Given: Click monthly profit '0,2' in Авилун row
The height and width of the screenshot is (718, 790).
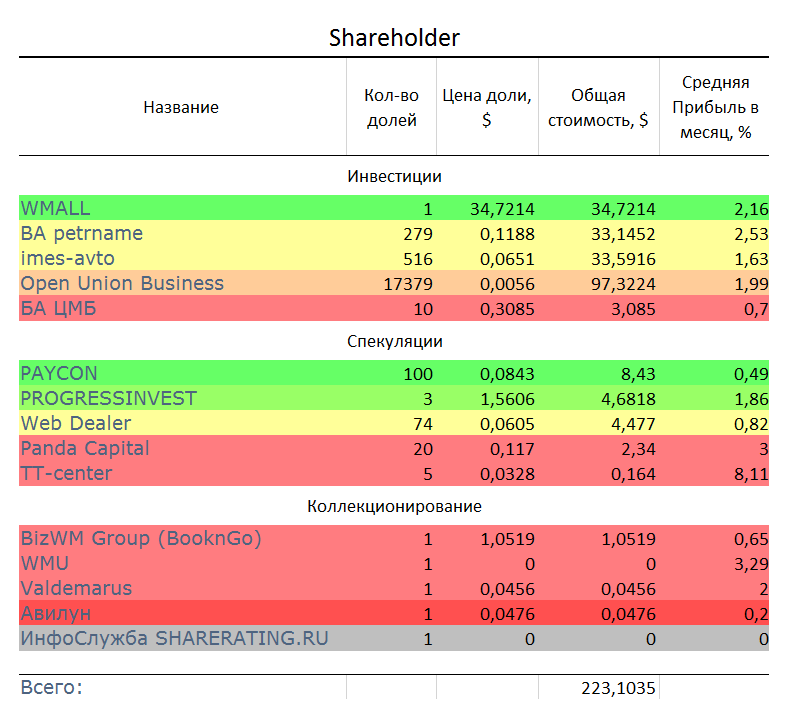Looking at the screenshot, I should [x=756, y=614].
